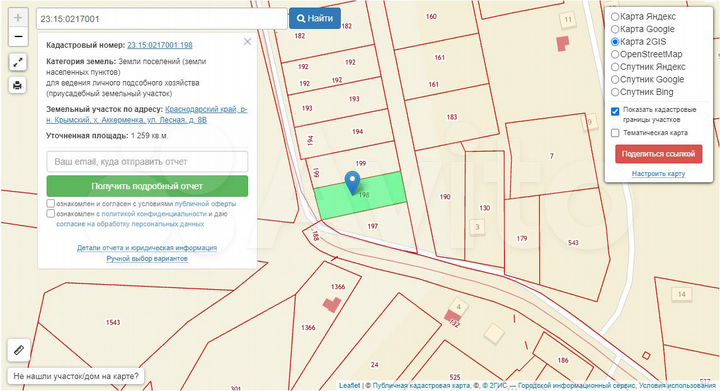Open Детали отчета и юридическая информация
The image size is (720, 391).
[147, 248]
